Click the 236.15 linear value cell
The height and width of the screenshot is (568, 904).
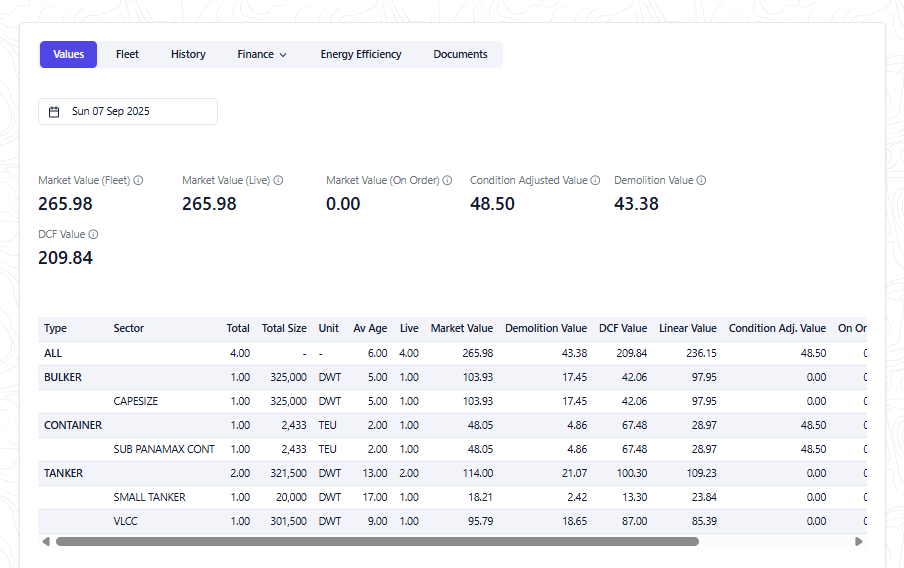click(701, 353)
